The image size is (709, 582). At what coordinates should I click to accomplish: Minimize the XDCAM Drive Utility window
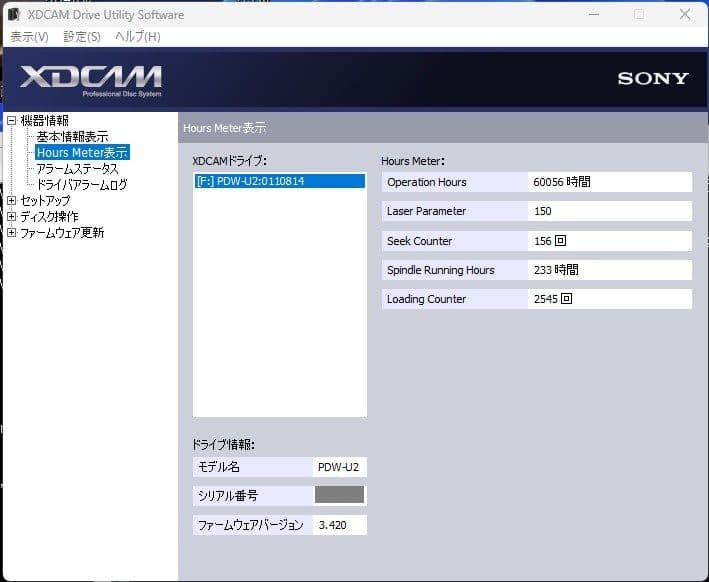pos(594,14)
